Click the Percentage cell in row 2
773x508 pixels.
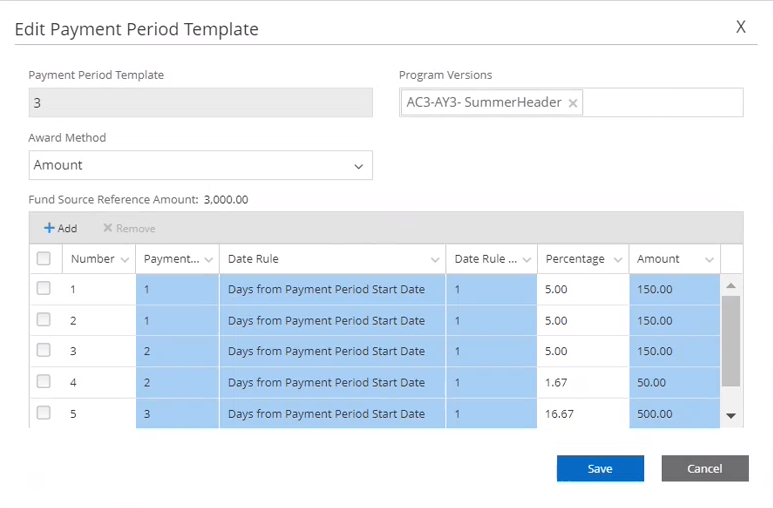pos(583,321)
